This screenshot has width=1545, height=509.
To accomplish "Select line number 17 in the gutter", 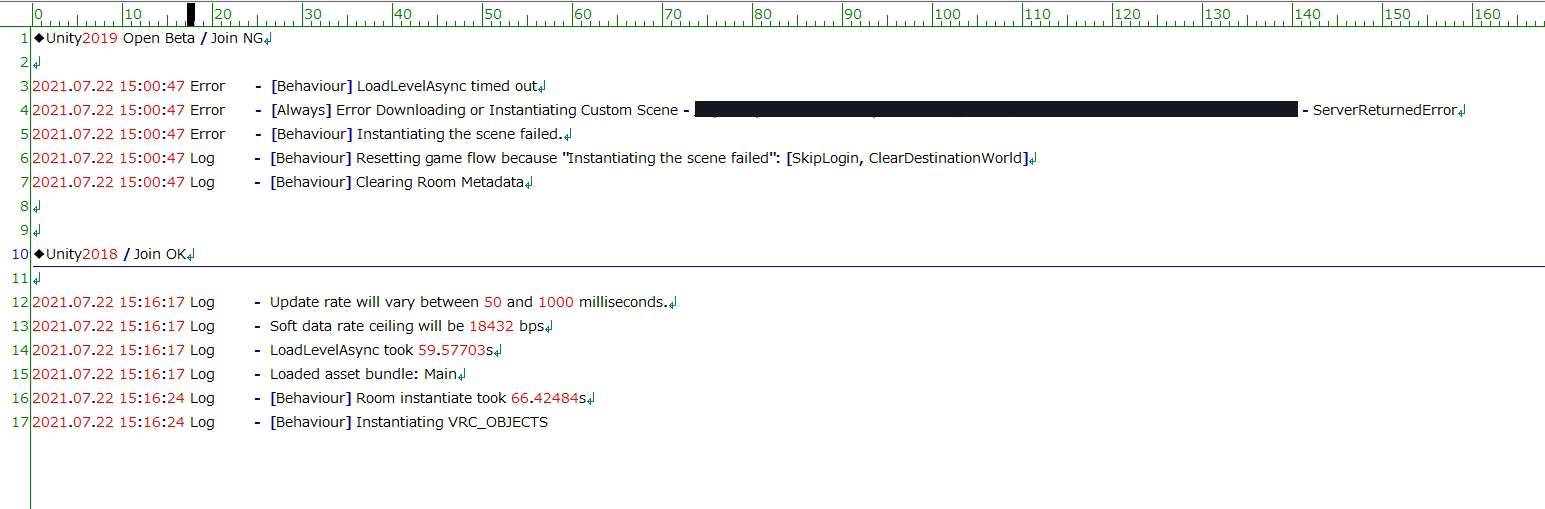I will [x=19, y=422].
